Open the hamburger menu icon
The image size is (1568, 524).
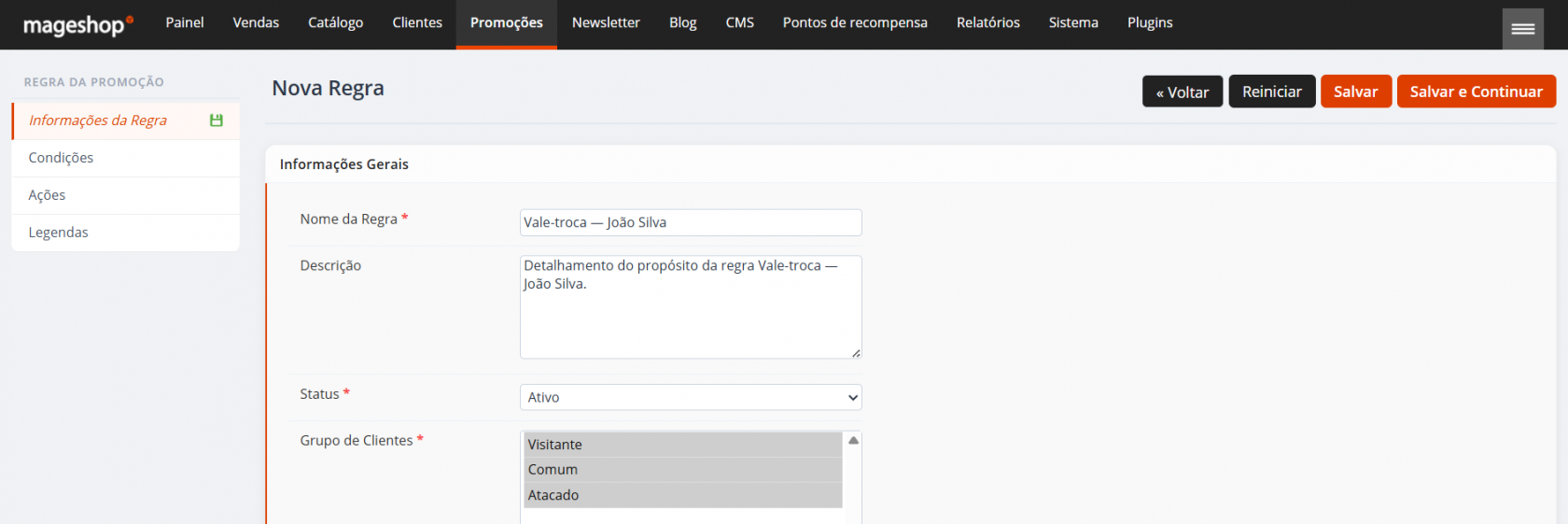point(1522,29)
